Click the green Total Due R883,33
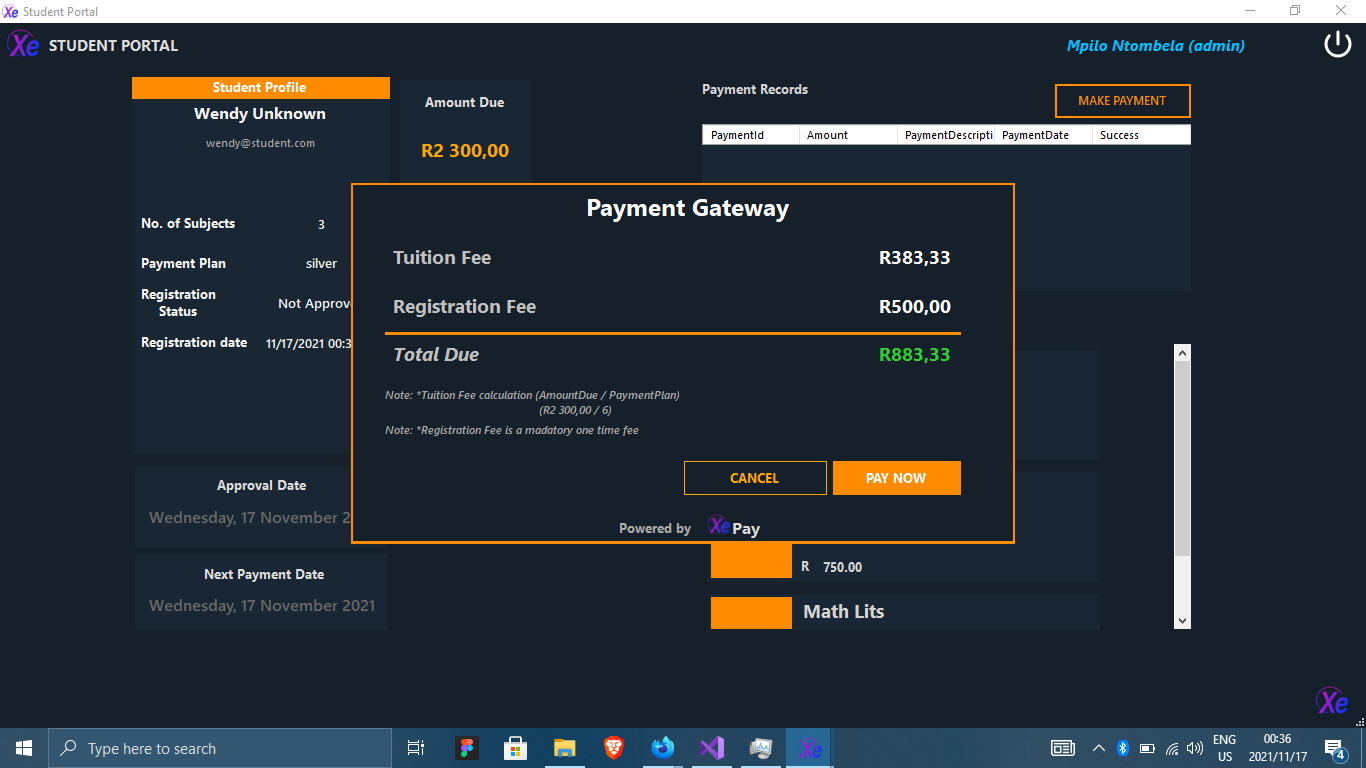 coord(915,355)
